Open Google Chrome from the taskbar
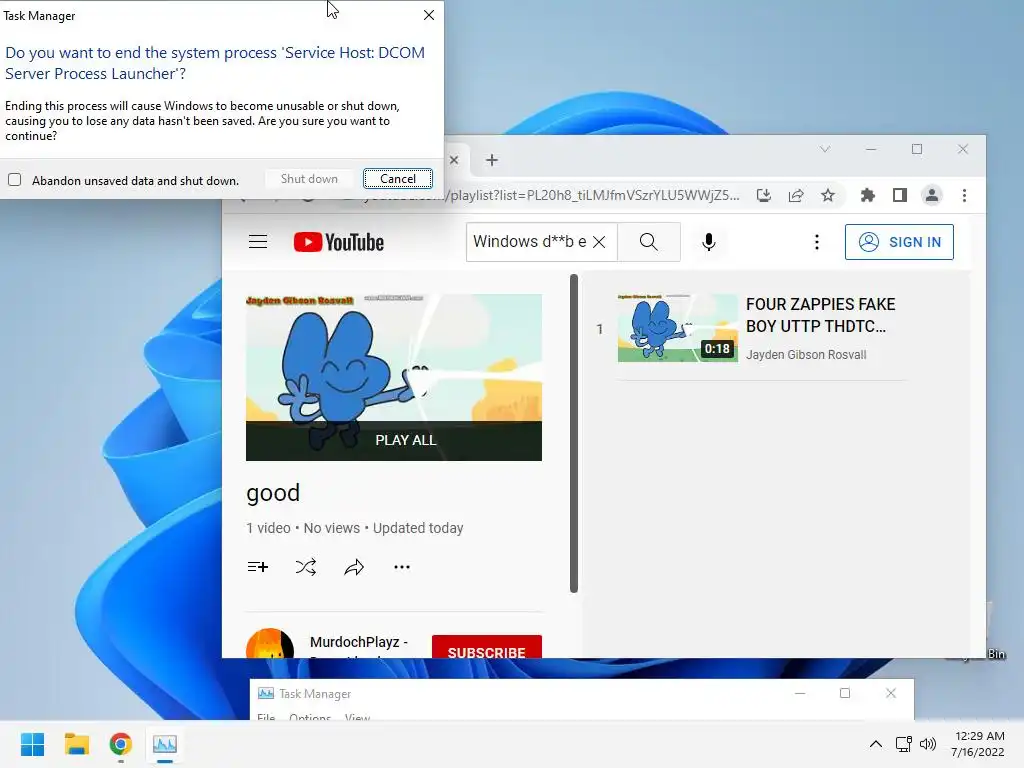Image resolution: width=1024 pixels, height=768 pixels. click(x=121, y=744)
